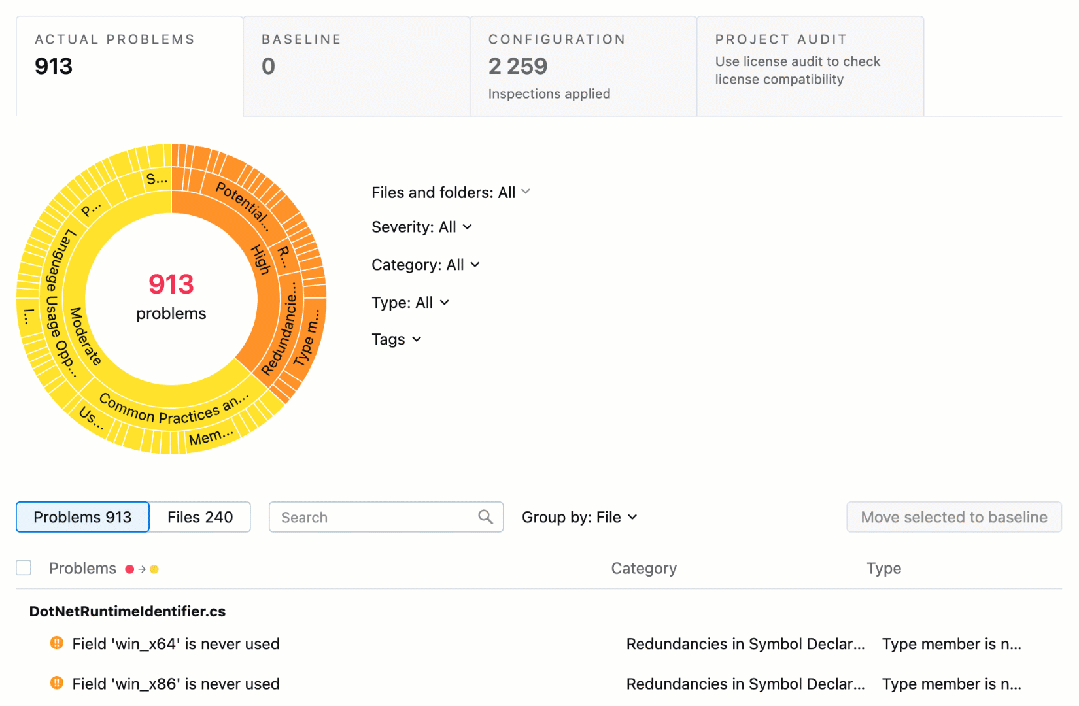
Task: Expand the Type filter dropdown
Action: click(x=410, y=303)
